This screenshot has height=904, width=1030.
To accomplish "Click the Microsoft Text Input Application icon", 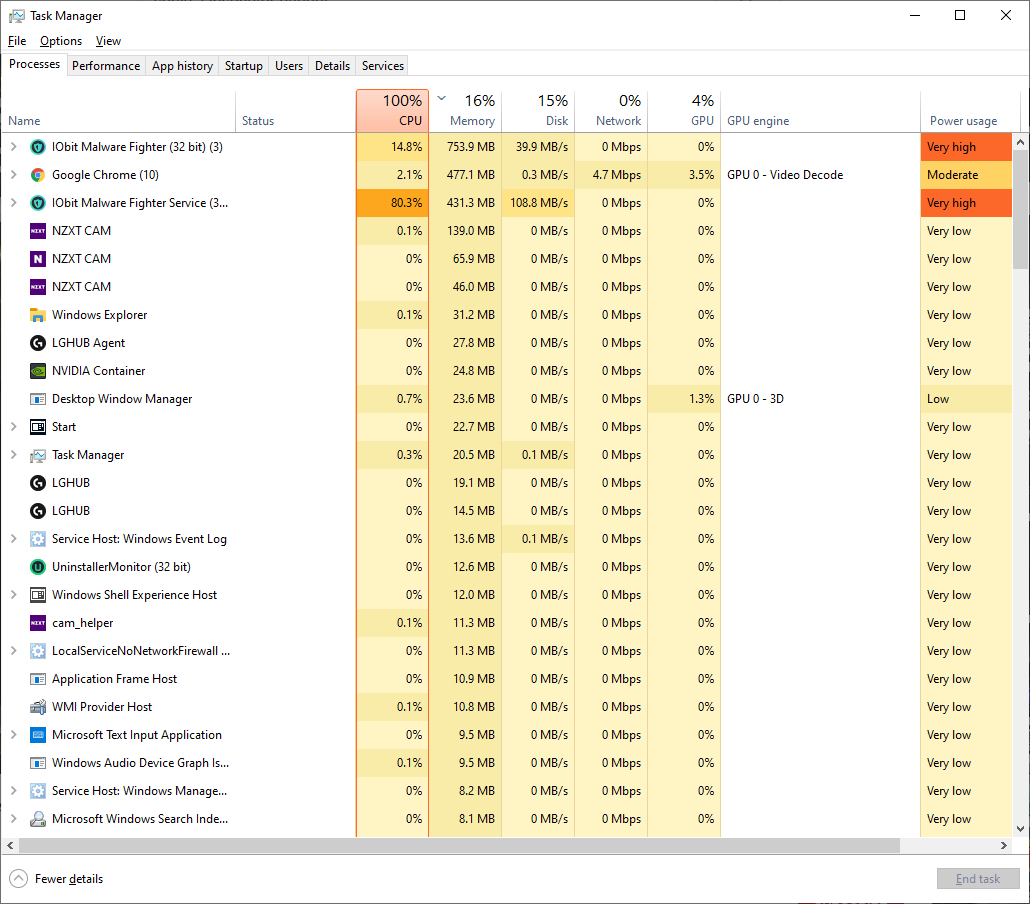I will pyautogui.click(x=38, y=735).
